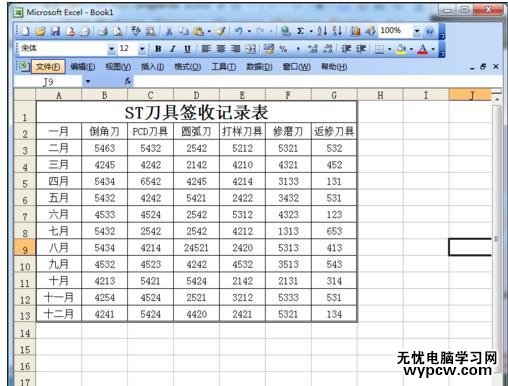Toggle Bold formatting
The width and height of the screenshot is (508, 386).
pos(158,49)
